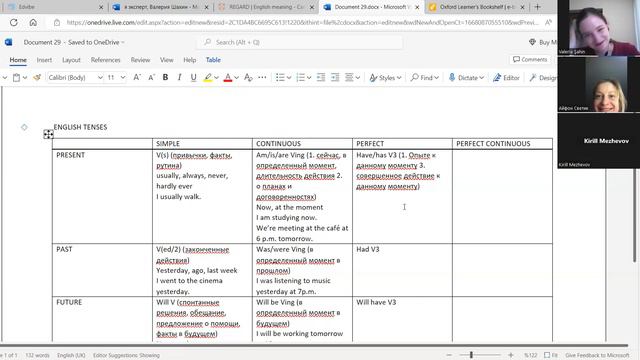Expand numbering style dropdown

[x=309, y=78]
